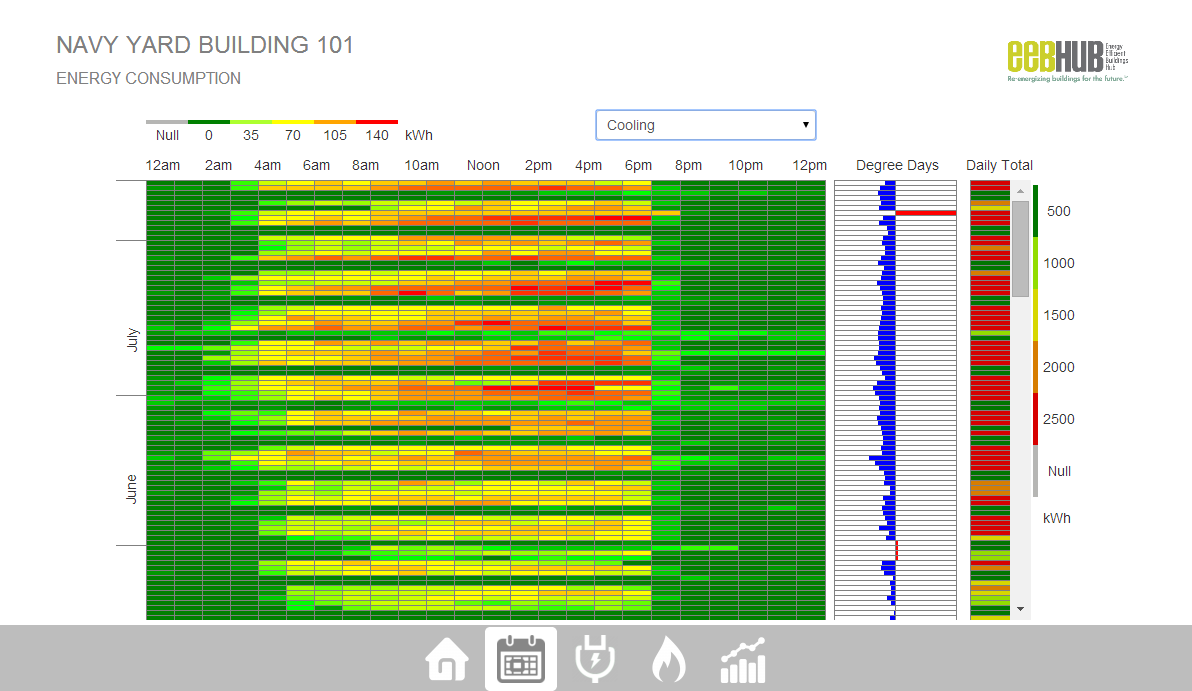Click the orange 105 legend swatch
This screenshot has width=1192, height=691.
click(x=334, y=122)
